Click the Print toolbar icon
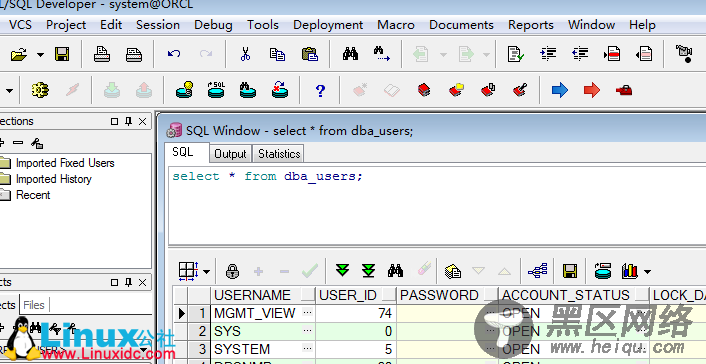The image size is (706, 364). [x=102, y=54]
